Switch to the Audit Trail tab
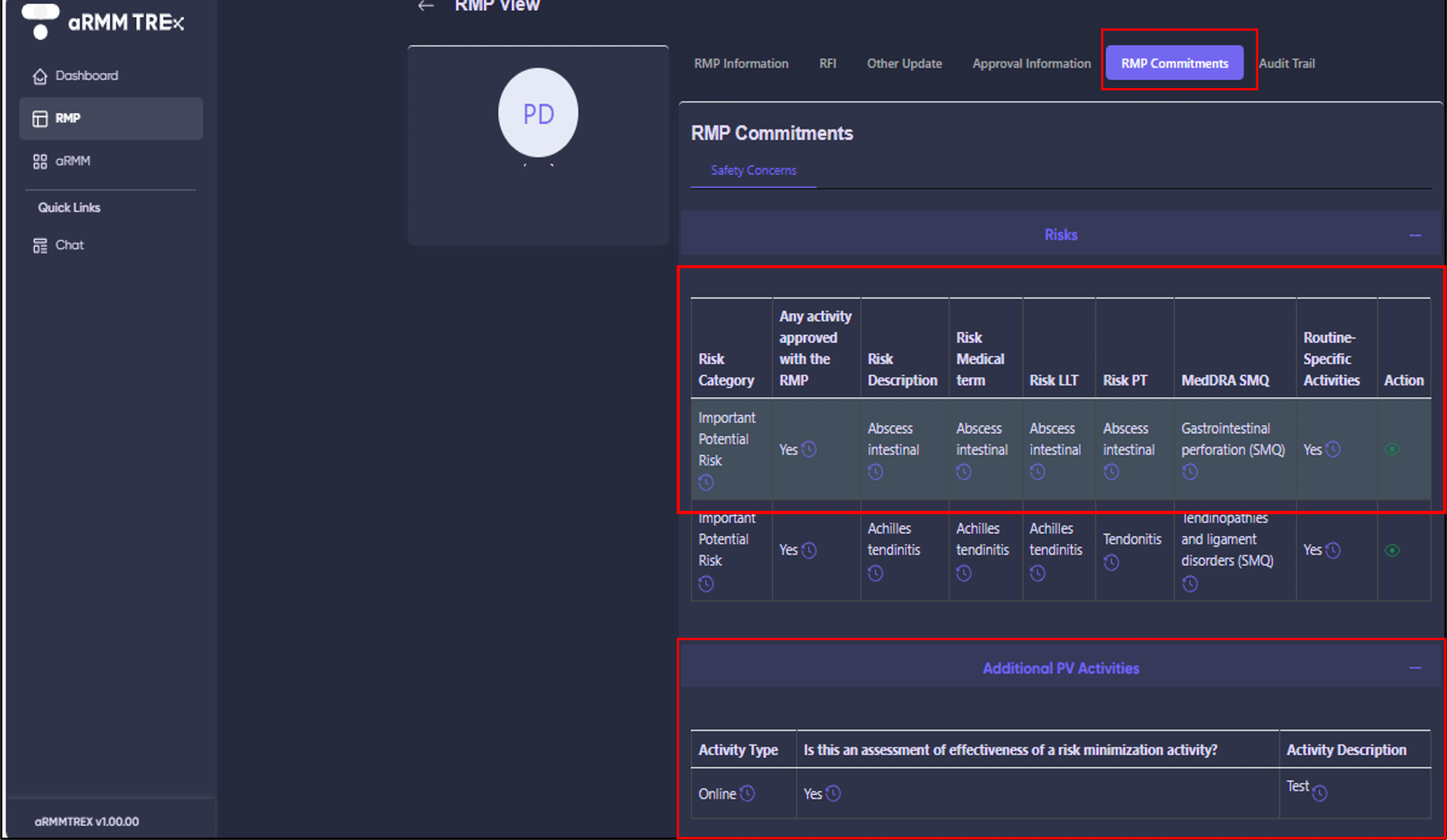Screen dimensions: 1447x840 pyautogui.click(x=1286, y=64)
